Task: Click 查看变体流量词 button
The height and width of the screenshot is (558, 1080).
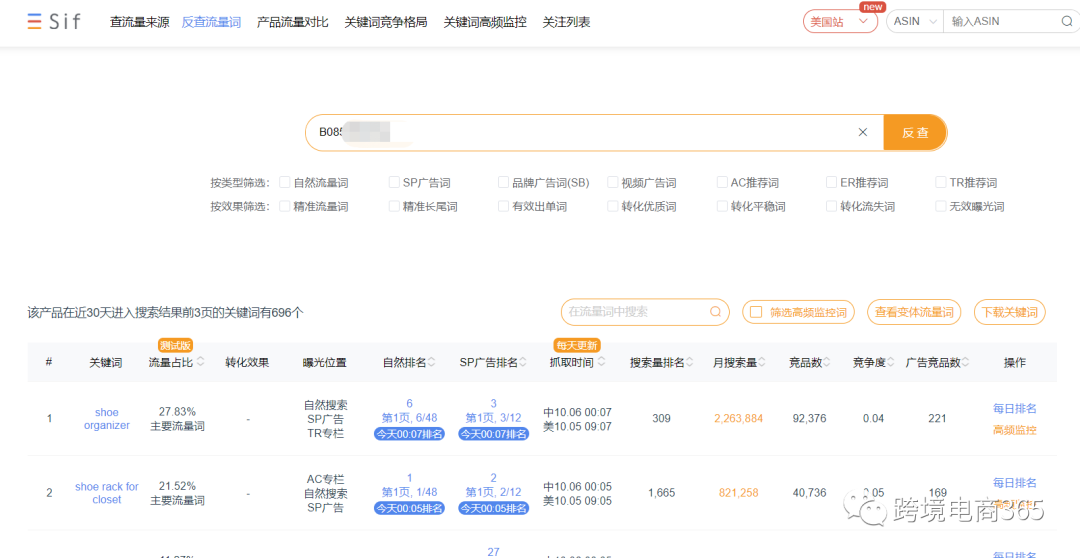Action: pos(914,312)
